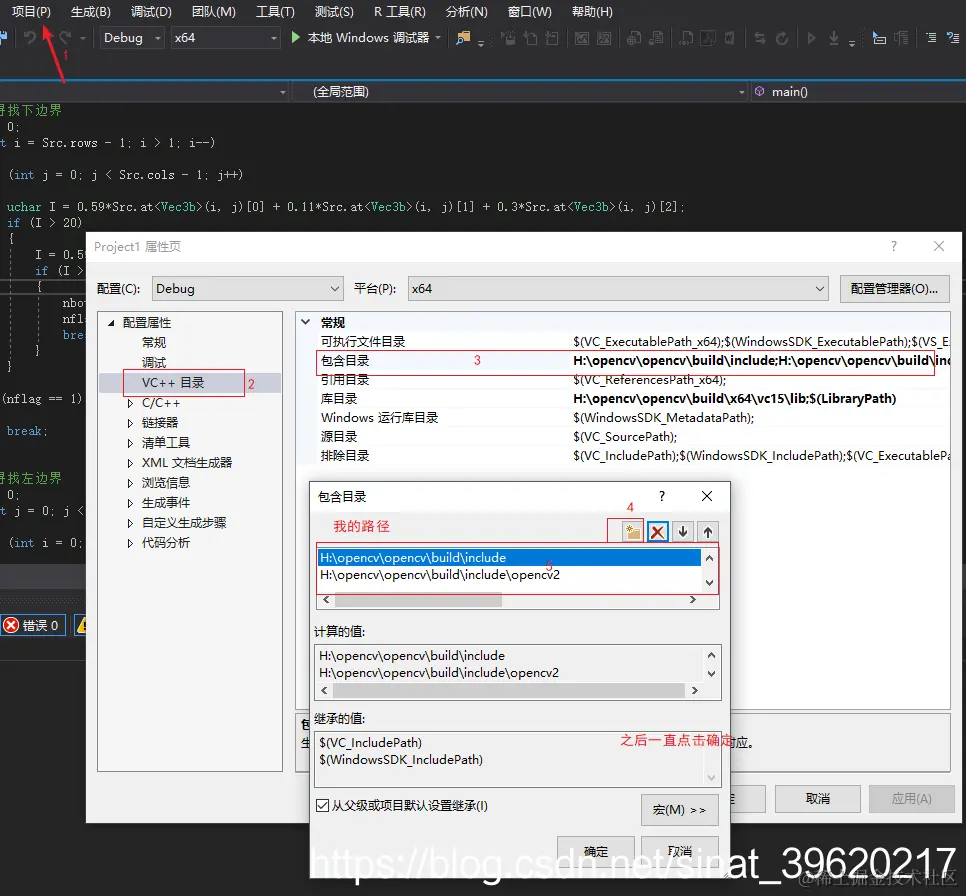Open the x64 platform dropdown in property page
The height and width of the screenshot is (896, 966).
(x=618, y=288)
